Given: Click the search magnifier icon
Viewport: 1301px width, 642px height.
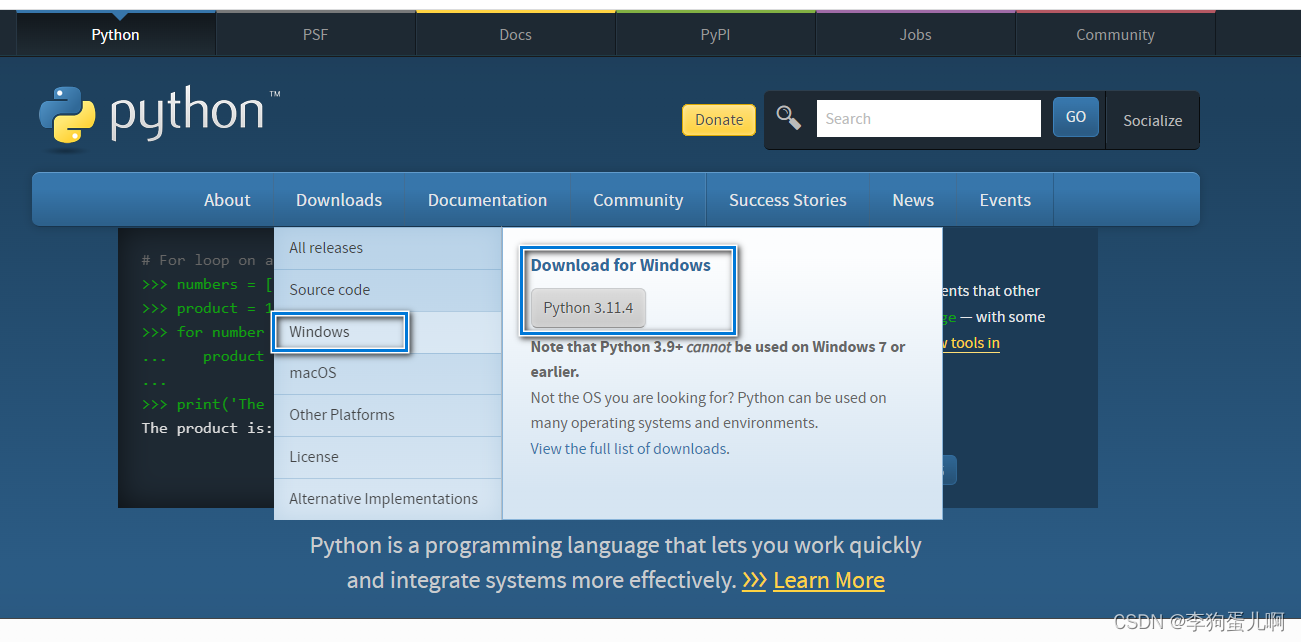Looking at the screenshot, I should click(x=789, y=118).
